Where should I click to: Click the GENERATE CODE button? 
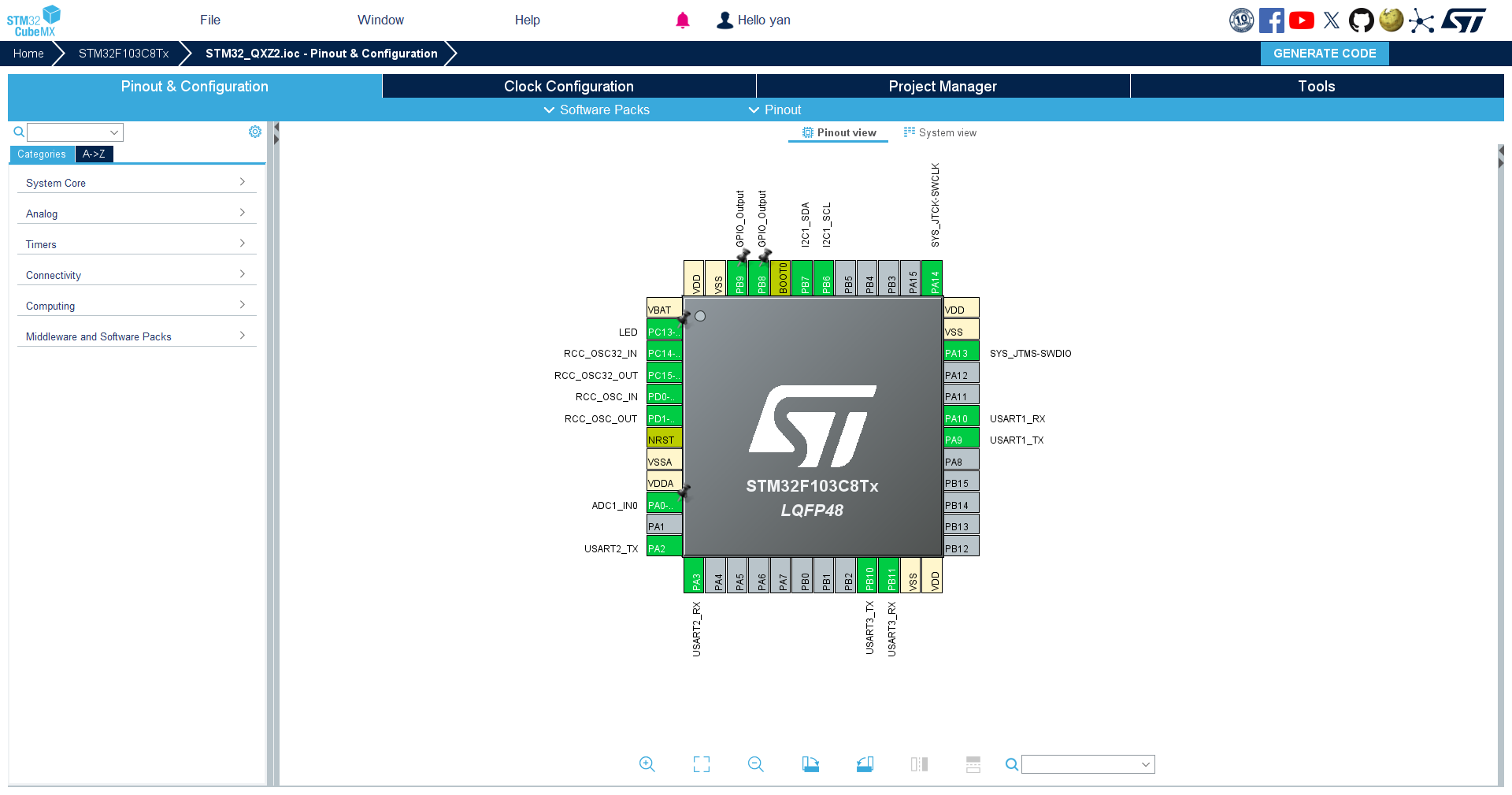[x=1325, y=54]
